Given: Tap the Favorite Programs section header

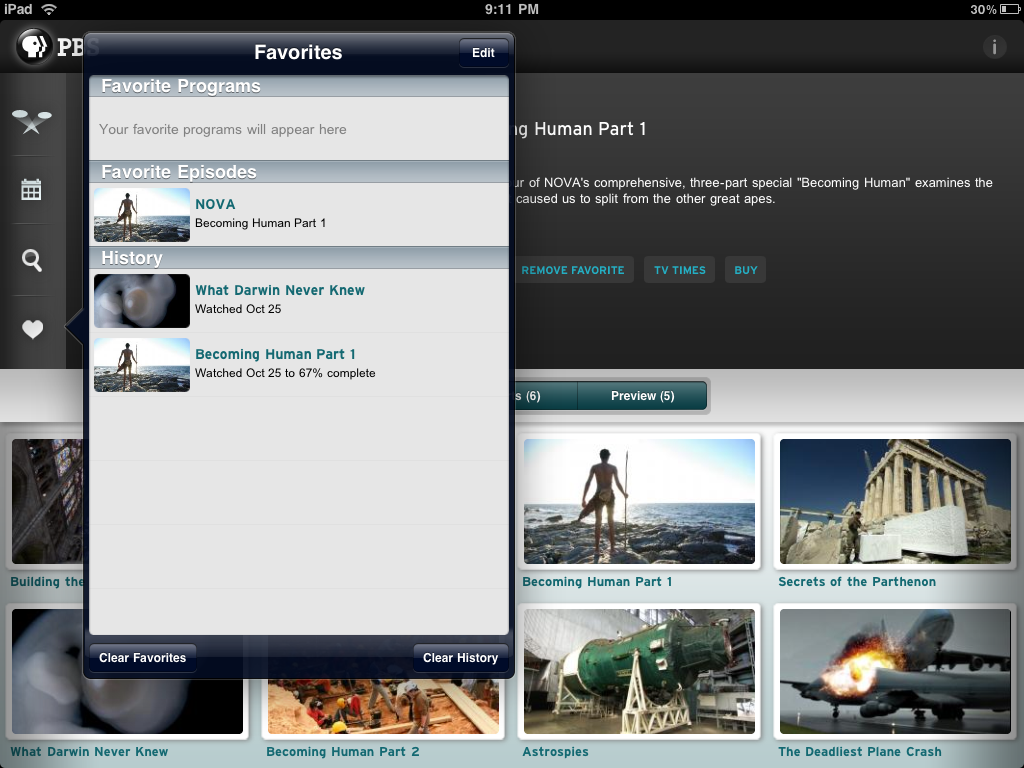Looking at the screenshot, I should pos(298,86).
